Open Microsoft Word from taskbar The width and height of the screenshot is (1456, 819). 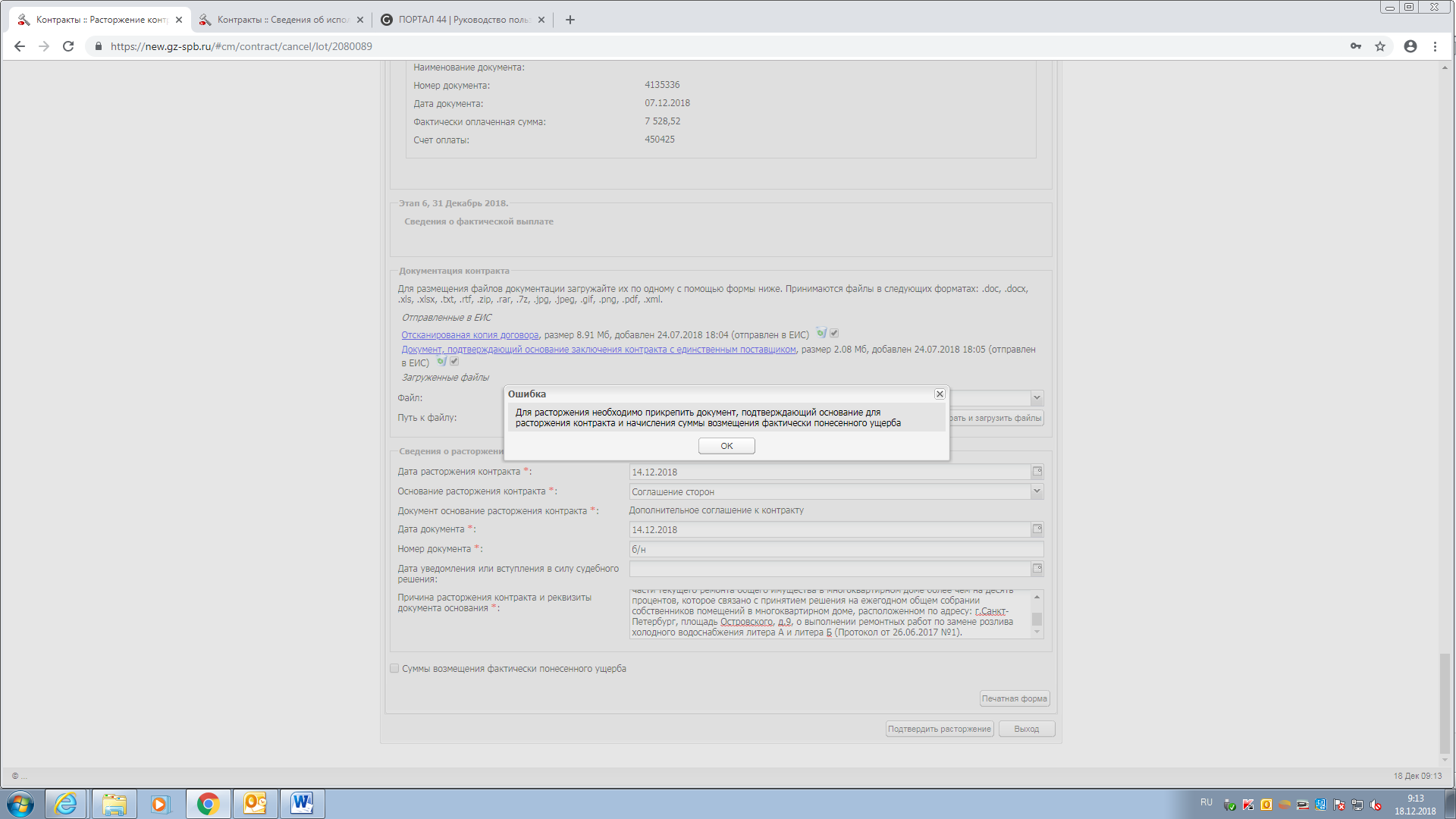302,804
